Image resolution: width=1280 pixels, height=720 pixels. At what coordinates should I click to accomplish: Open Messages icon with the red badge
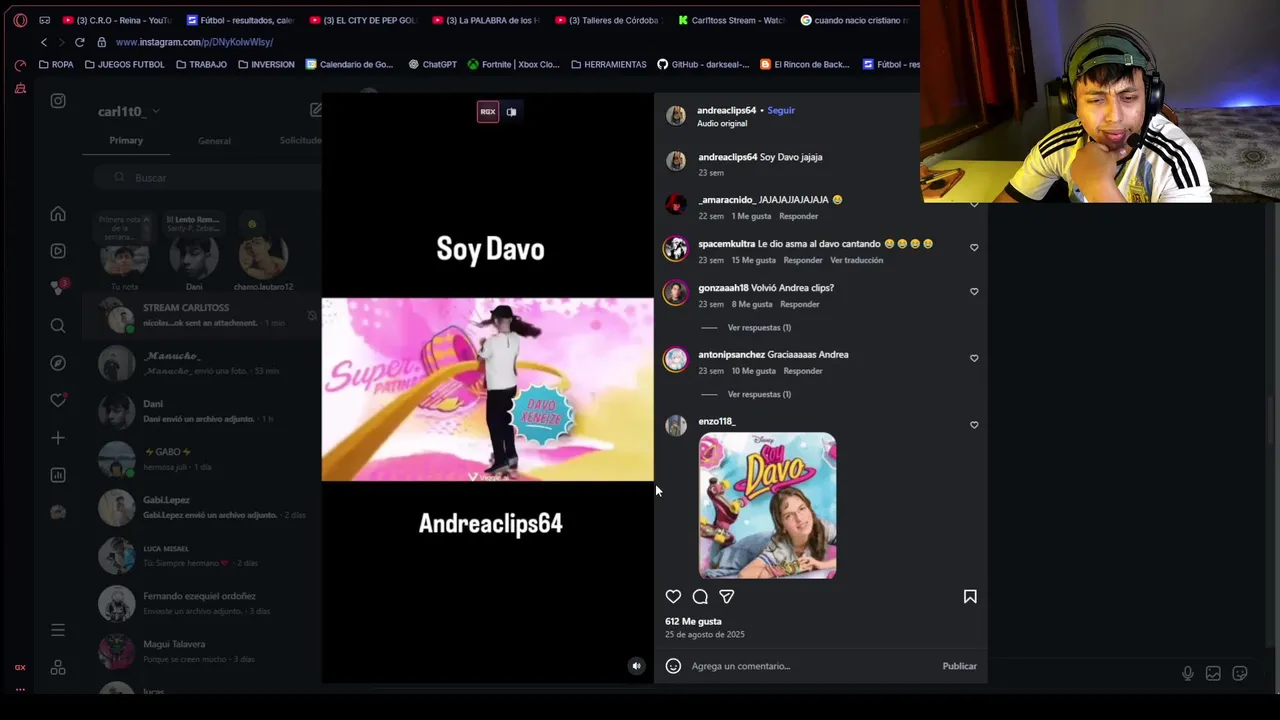(x=58, y=288)
